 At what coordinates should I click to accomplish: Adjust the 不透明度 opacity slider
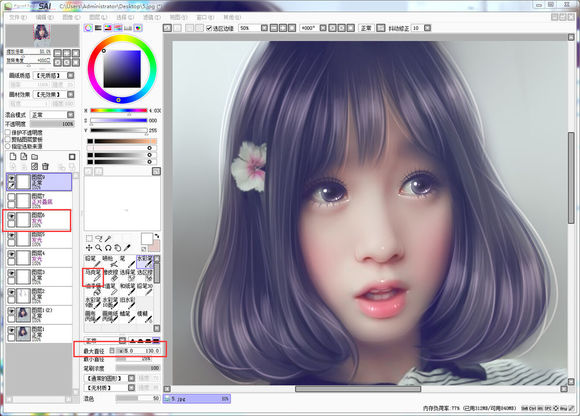(x=52, y=124)
